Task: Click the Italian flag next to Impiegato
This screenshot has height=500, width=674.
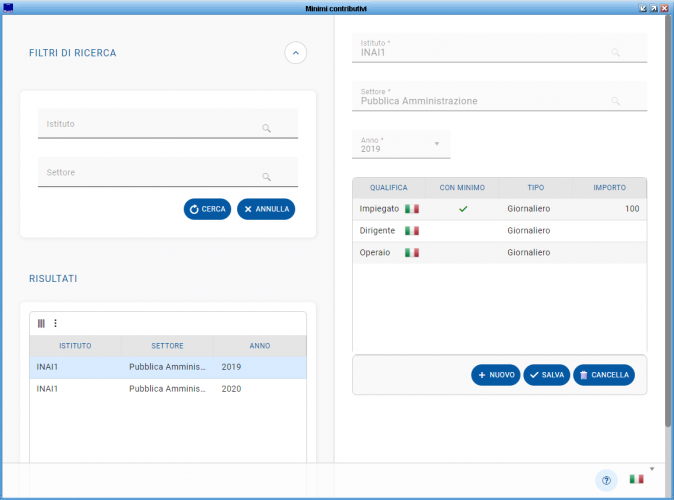Action: (411, 209)
